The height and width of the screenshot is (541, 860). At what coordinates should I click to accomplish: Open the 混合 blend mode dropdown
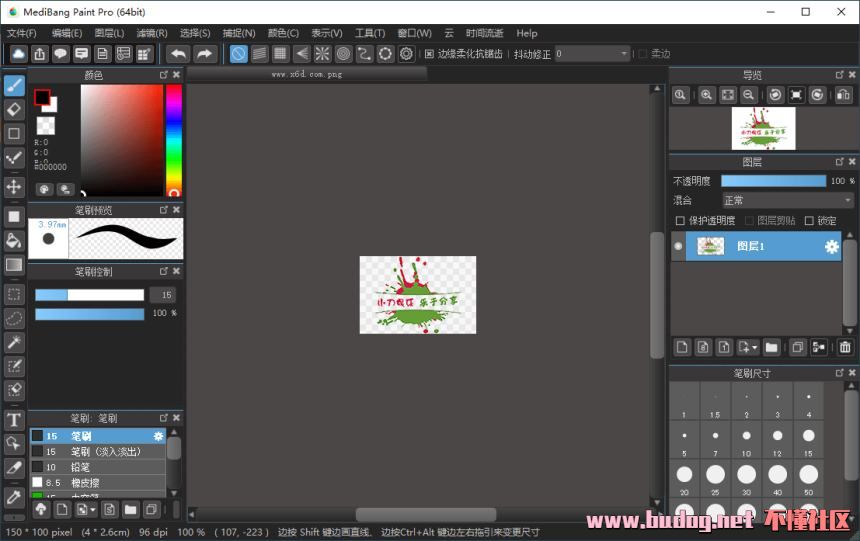click(x=788, y=200)
